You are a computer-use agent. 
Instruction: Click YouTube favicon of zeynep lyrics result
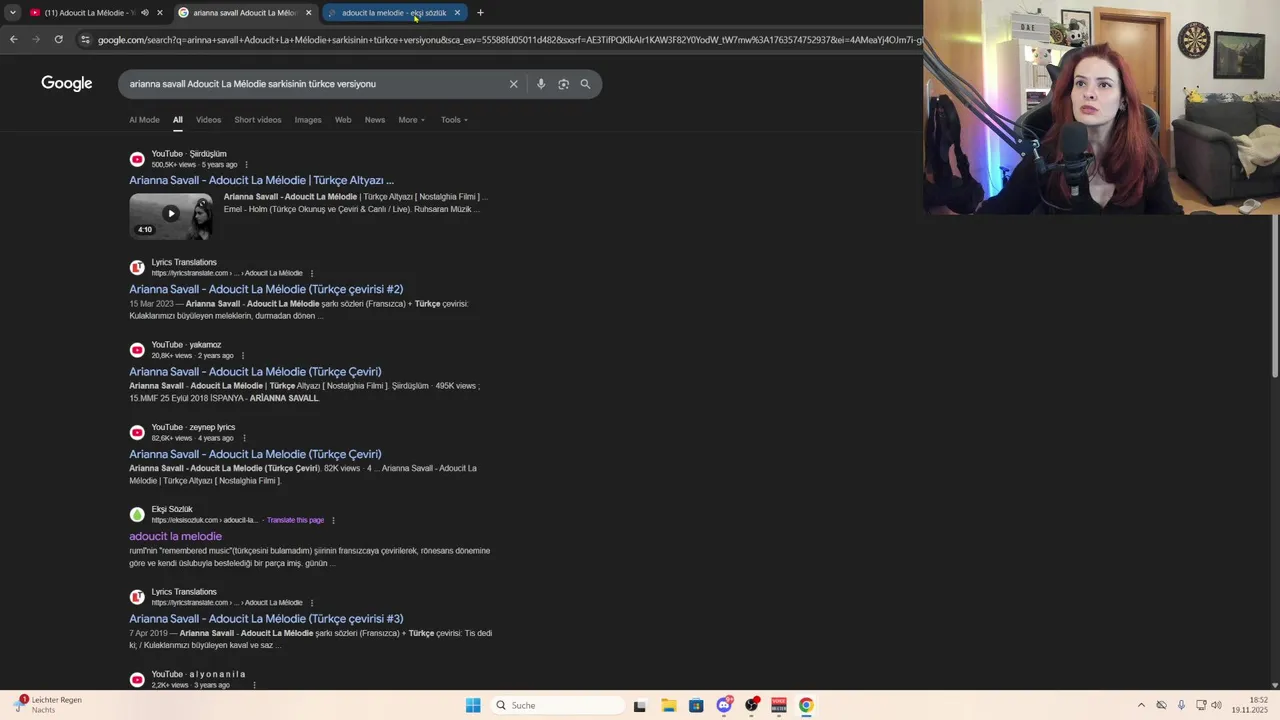pos(137,432)
